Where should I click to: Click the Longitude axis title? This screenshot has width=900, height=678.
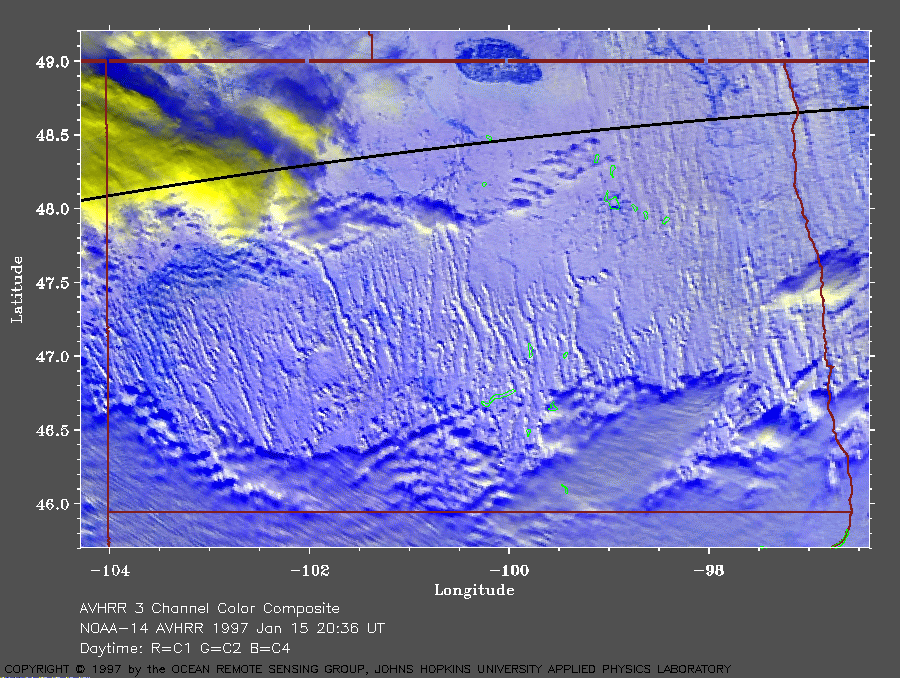(474, 590)
